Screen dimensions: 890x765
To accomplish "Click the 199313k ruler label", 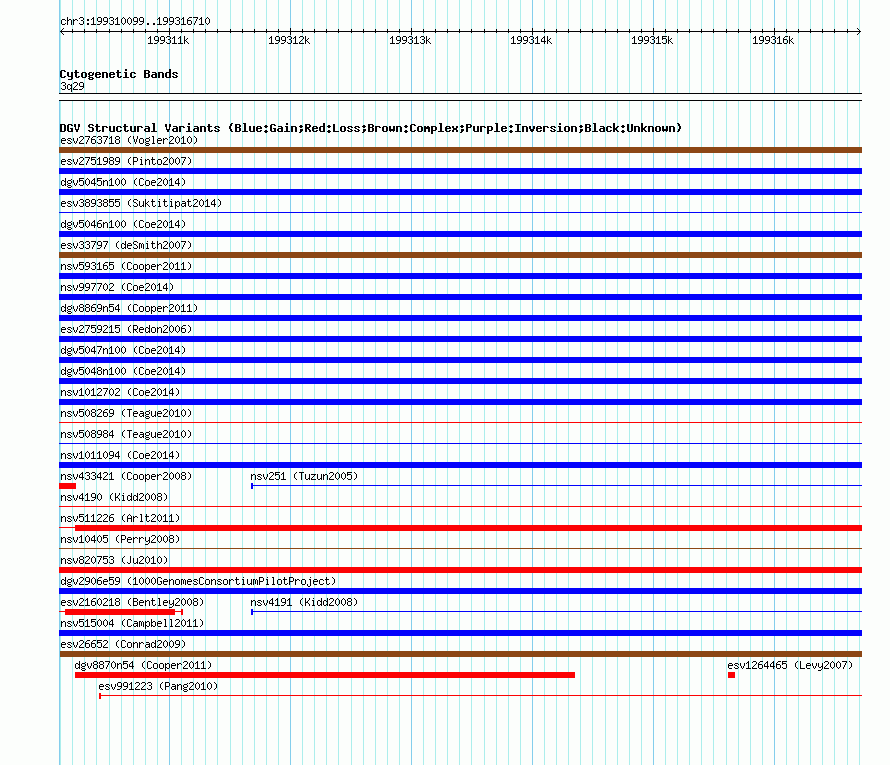I will click(410, 40).
